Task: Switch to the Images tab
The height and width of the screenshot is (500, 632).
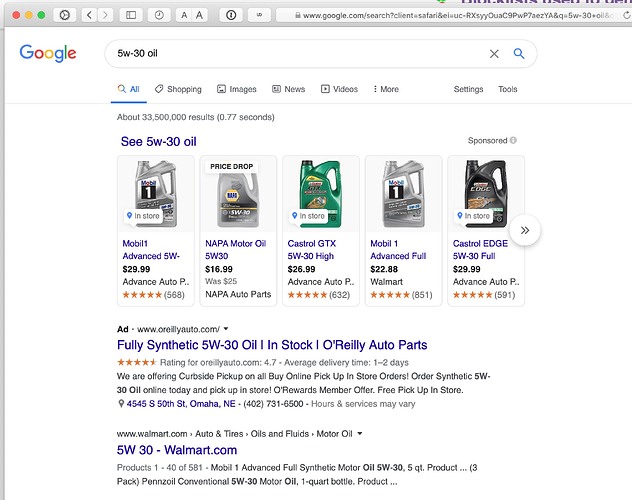Action: pyautogui.click(x=236, y=89)
